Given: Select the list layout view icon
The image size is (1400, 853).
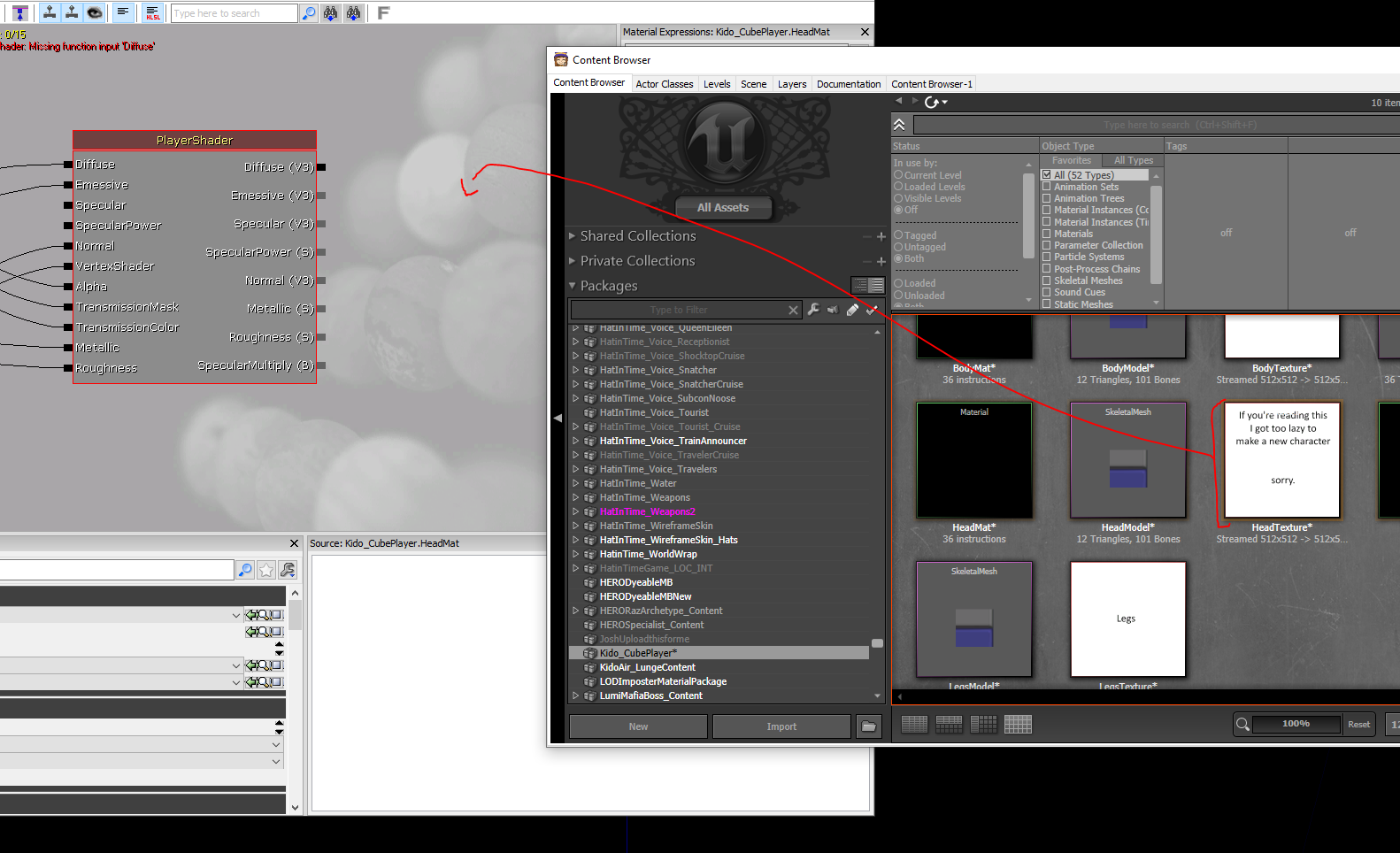Looking at the screenshot, I should coord(914,724).
